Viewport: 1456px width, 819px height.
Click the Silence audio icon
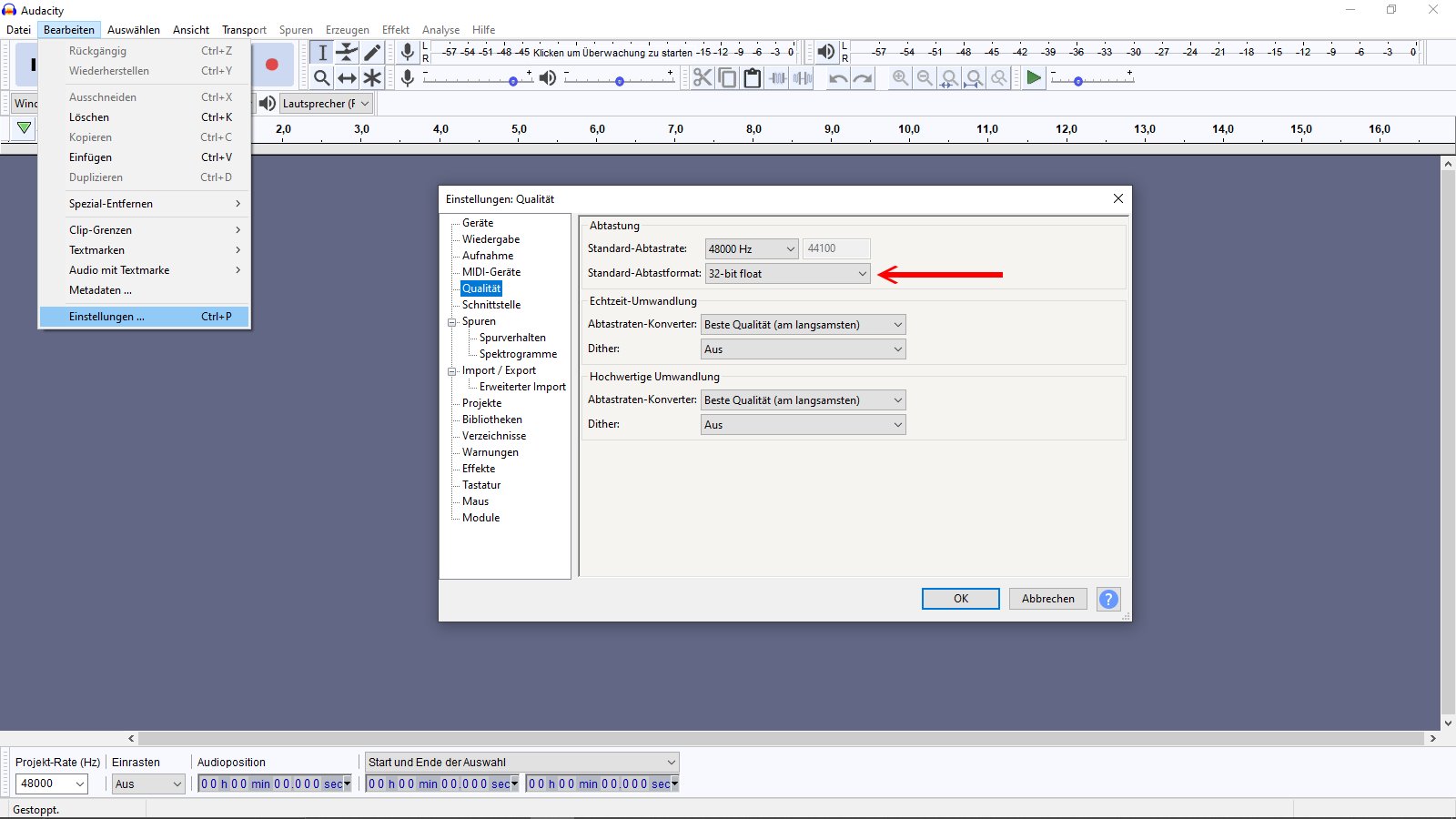(x=803, y=78)
